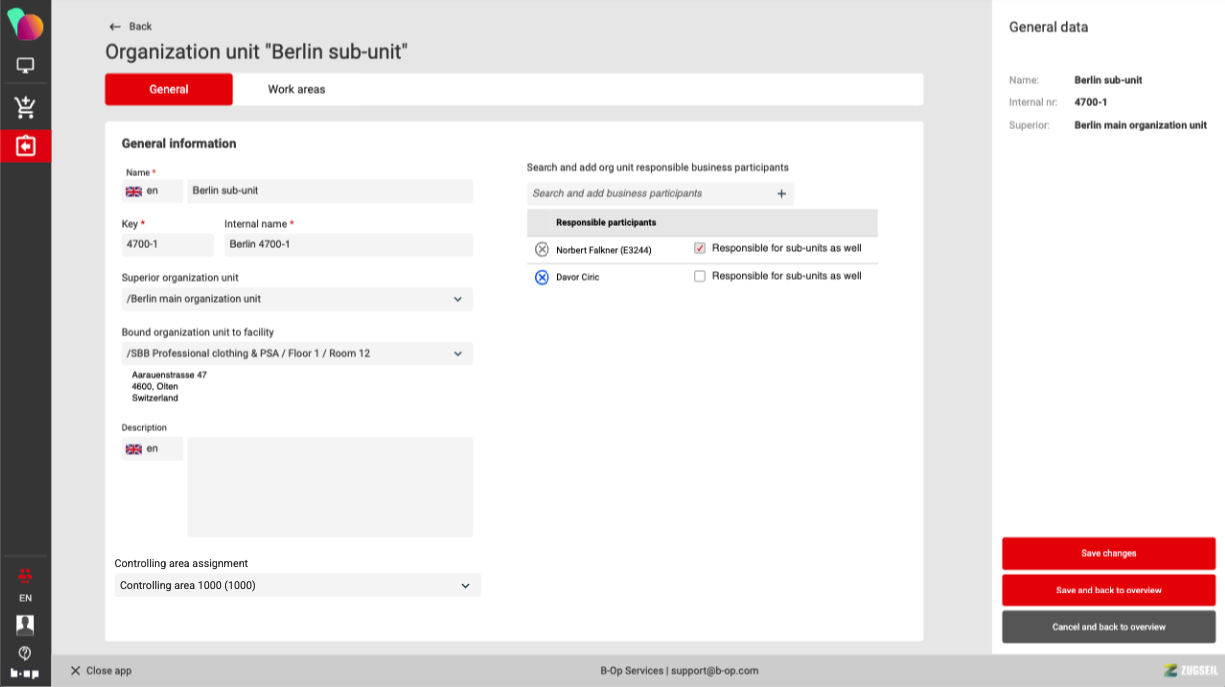Viewport: 1225px width, 687px height.
Task: Select the General tab
Action: click(168, 89)
